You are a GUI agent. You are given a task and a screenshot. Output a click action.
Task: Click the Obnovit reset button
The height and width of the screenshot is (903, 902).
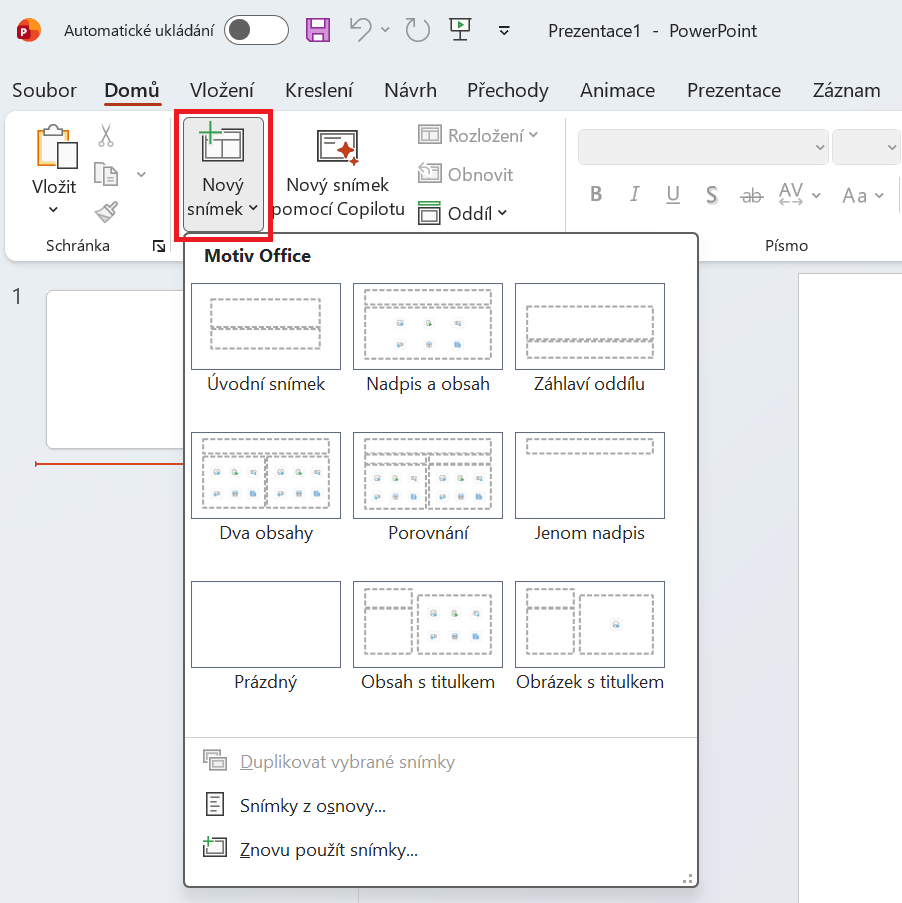tap(465, 174)
